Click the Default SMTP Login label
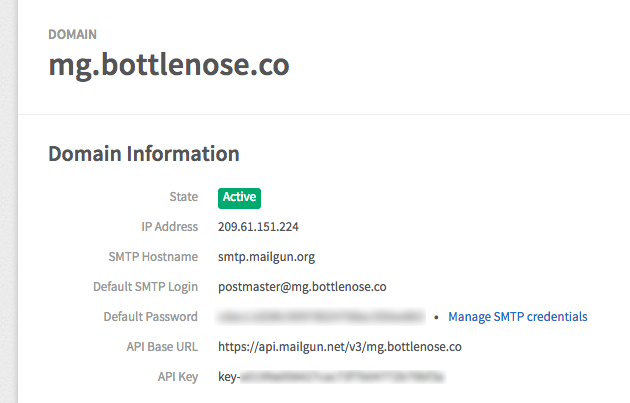Screen dimensions: 630x403 click(x=145, y=287)
